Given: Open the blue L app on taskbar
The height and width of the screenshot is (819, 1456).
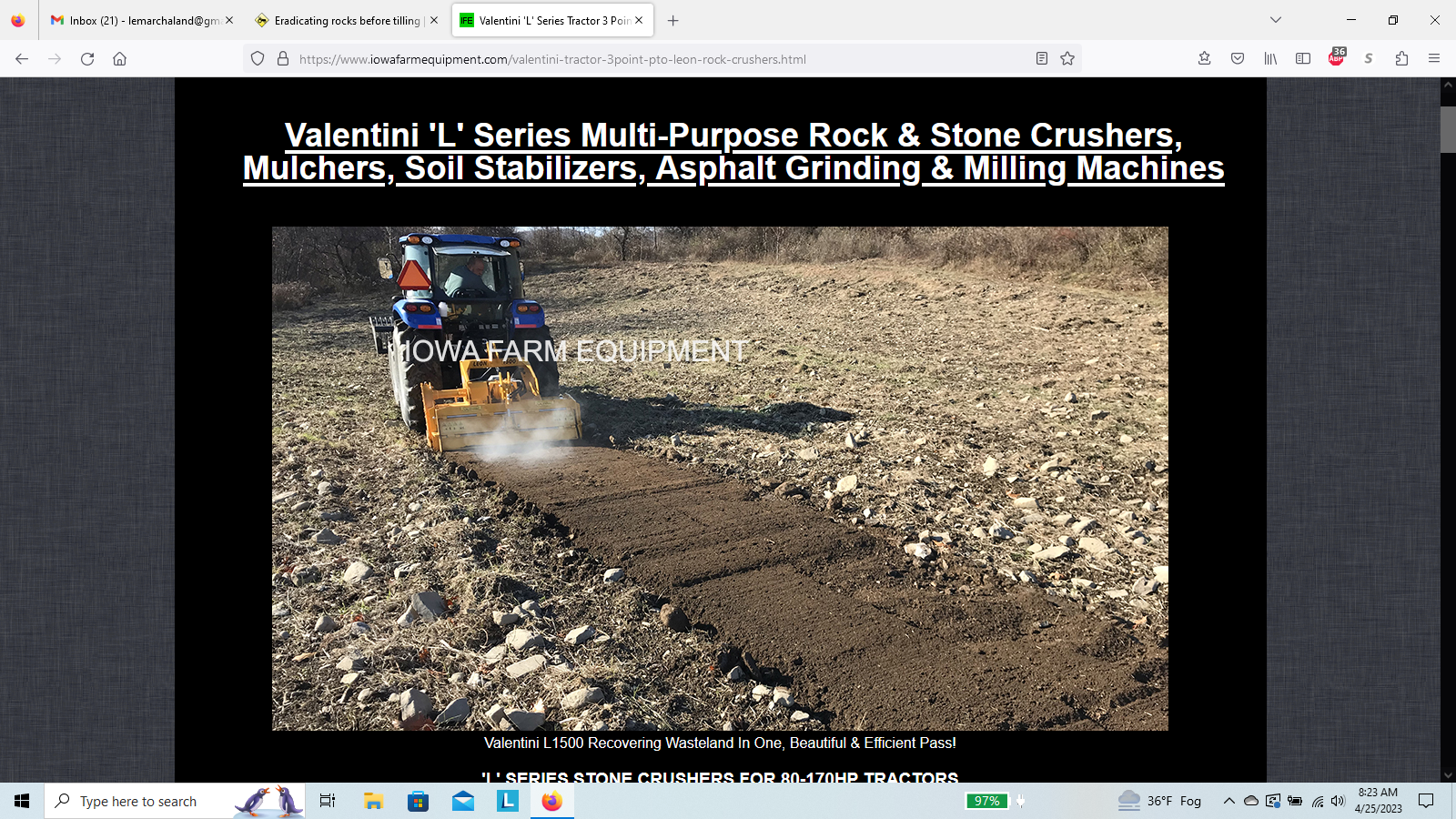Looking at the screenshot, I should pyautogui.click(x=507, y=801).
